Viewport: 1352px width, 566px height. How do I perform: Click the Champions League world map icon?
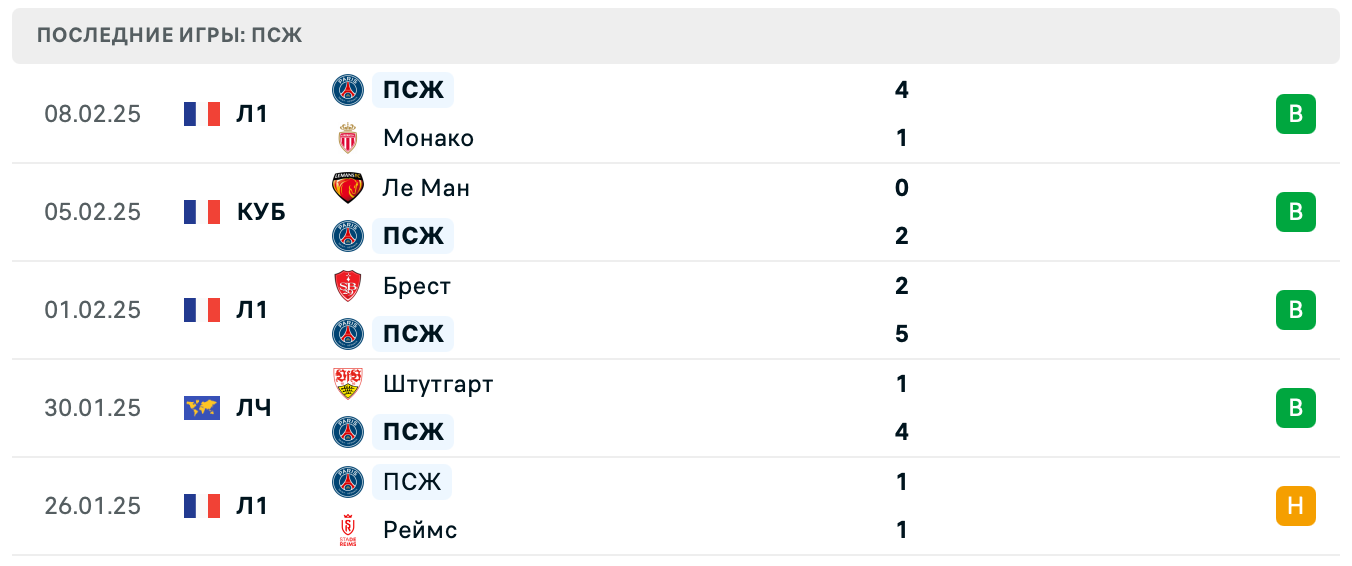[202, 408]
